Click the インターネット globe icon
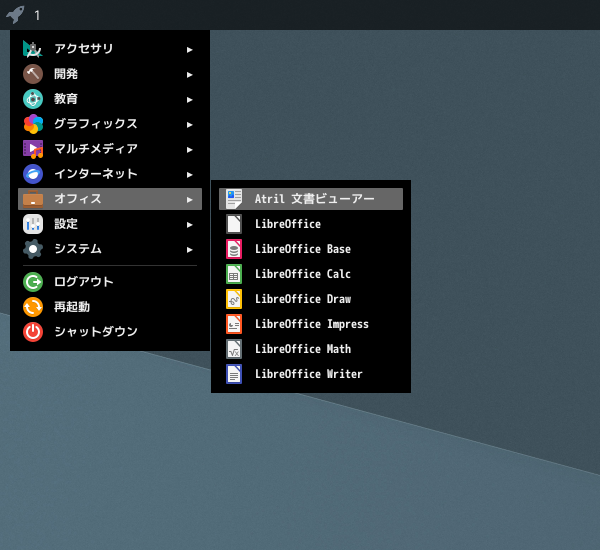This screenshot has height=550, width=600. (33, 174)
